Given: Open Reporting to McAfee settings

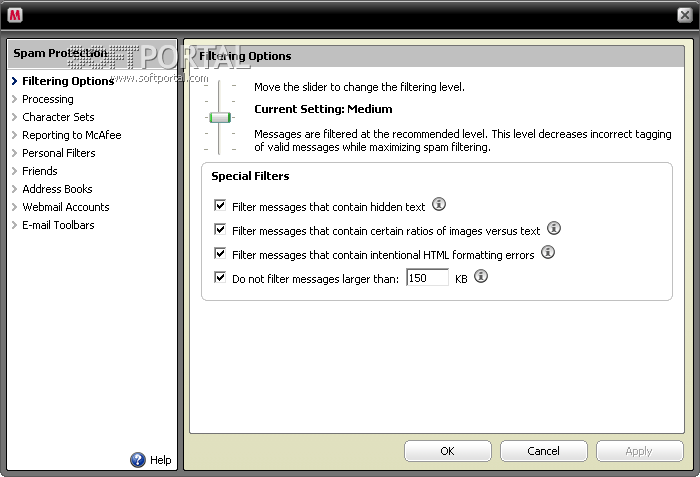Looking at the screenshot, I should click(x=72, y=135).
